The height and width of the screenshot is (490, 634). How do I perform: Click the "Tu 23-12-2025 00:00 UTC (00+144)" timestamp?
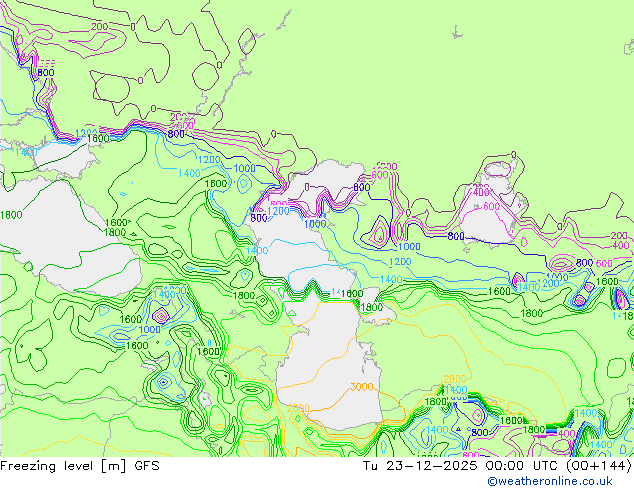pyautogui.click(x=497, y=466)
